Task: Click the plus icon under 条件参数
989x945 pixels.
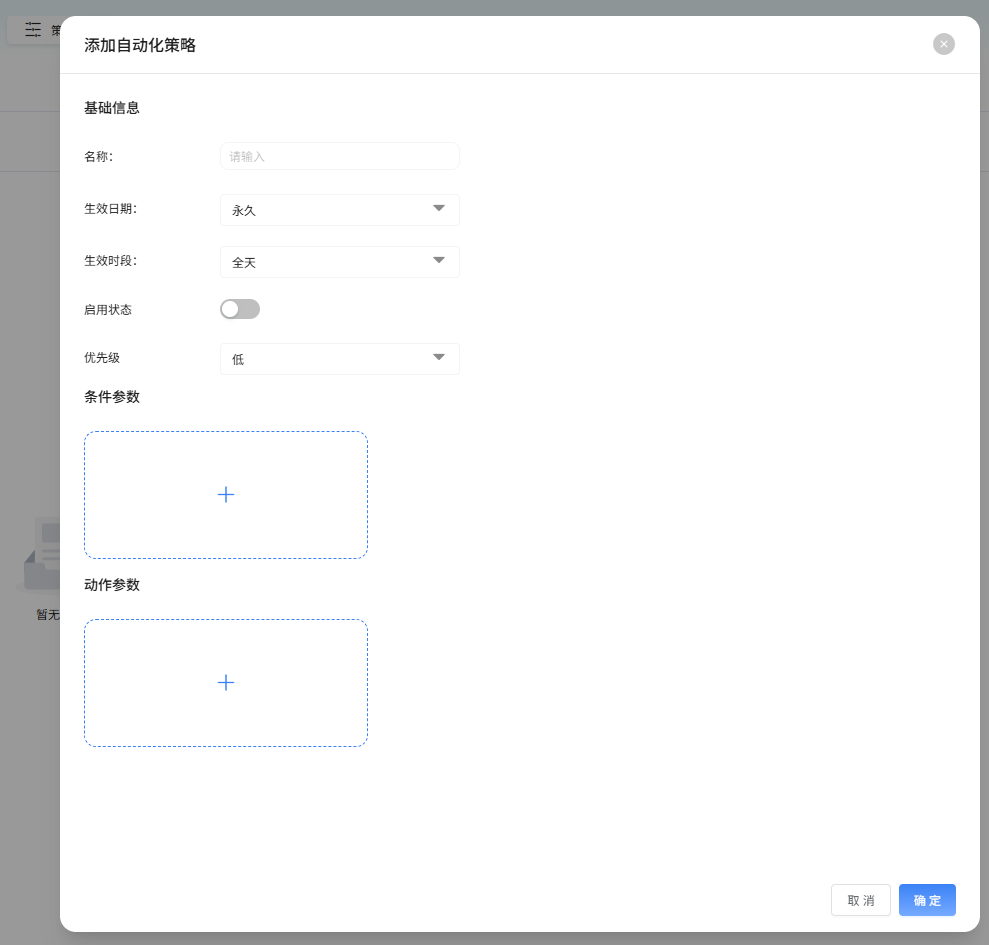Action: click(x=226, y=494)
